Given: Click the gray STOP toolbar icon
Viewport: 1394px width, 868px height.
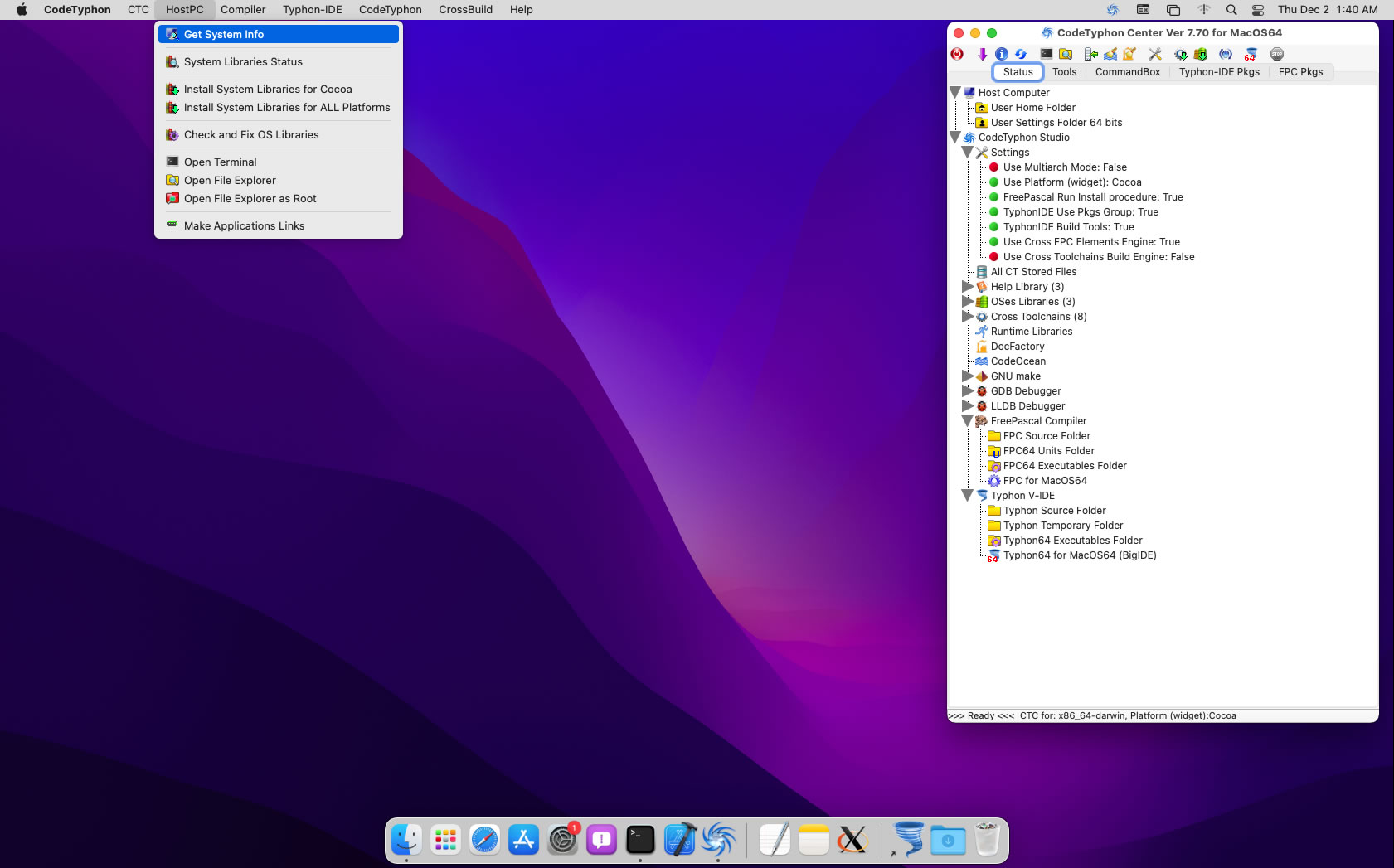Looking at the screenshot, I should click(1277, 54).
